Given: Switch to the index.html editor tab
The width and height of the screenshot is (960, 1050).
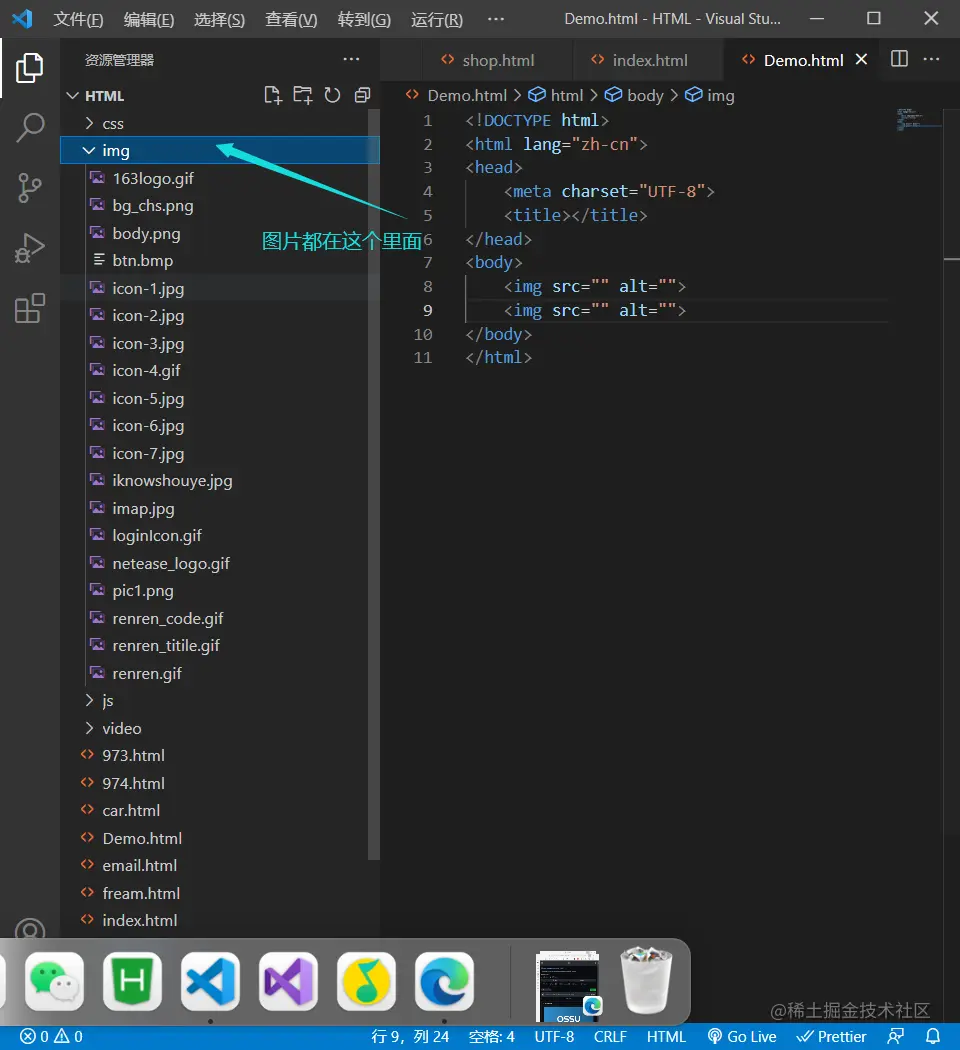Looking at the screenshot, I should (649, 60).
